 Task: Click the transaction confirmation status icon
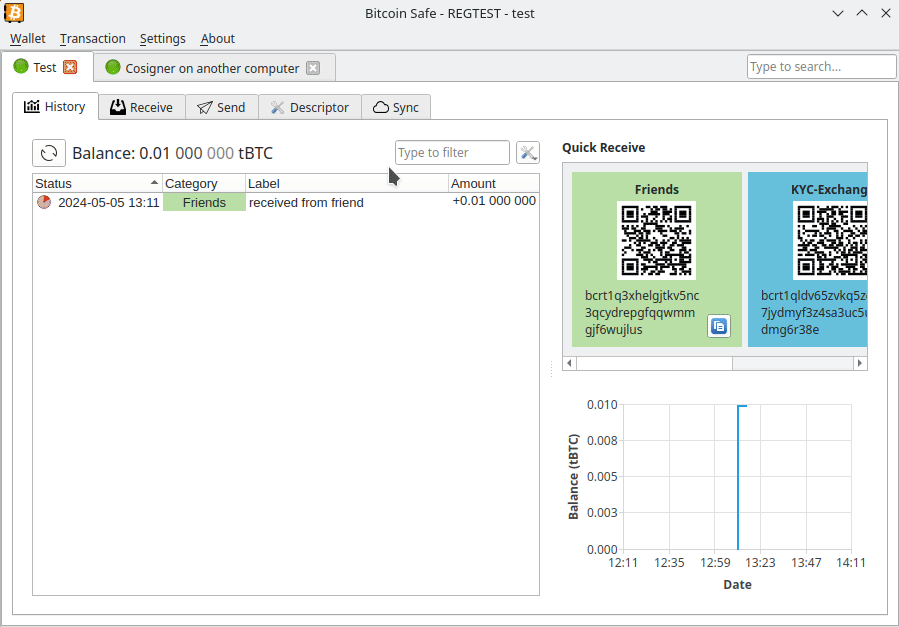[44, 202]
